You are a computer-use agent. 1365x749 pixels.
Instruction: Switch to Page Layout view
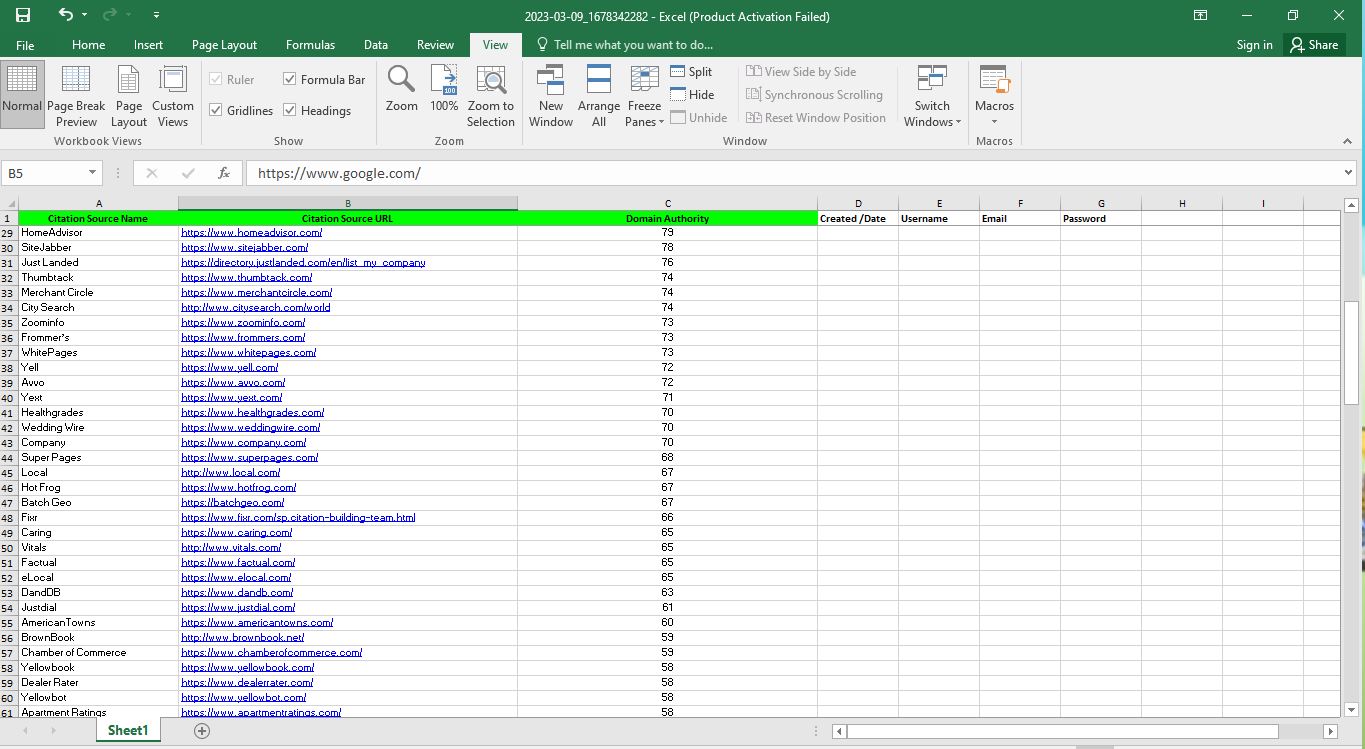coord(129,95)
